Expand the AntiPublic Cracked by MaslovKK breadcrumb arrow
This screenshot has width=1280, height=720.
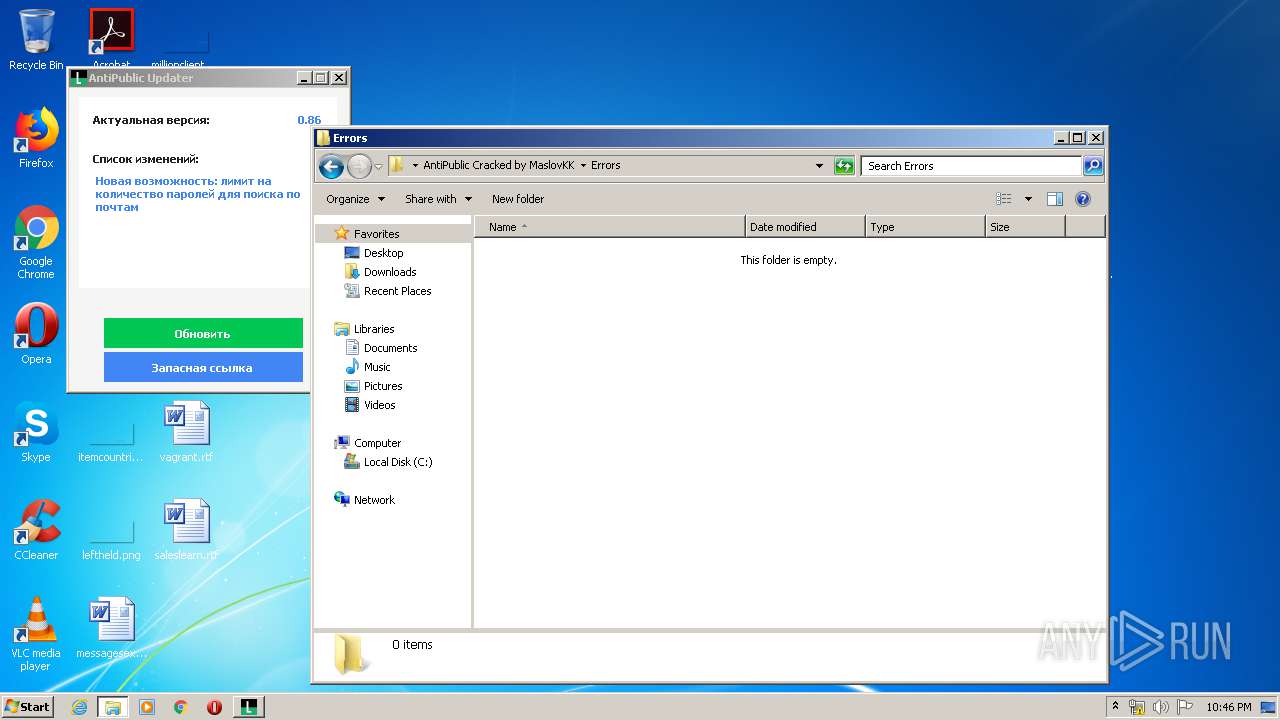click(x=583, y=166)
